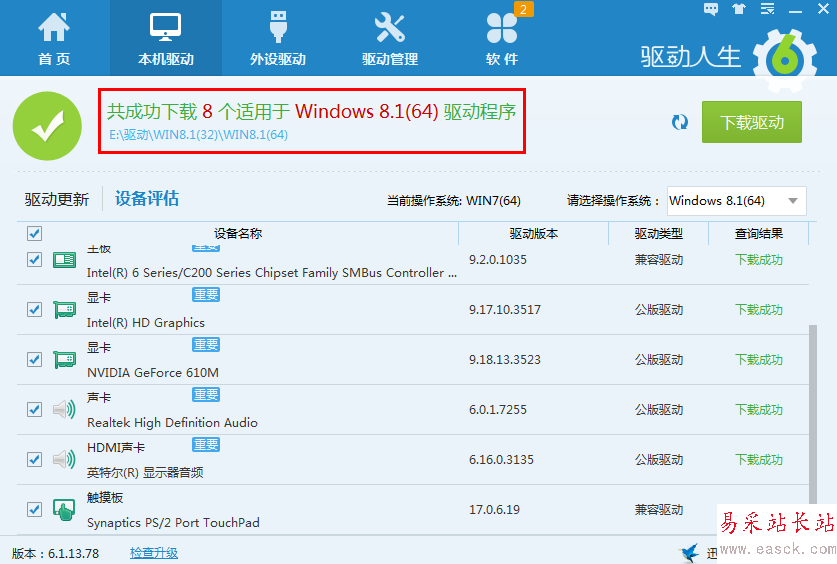The width and height of the screenshot is (837, 564).
Task: Click the orange badge showing 2
Action: point(524,9)
